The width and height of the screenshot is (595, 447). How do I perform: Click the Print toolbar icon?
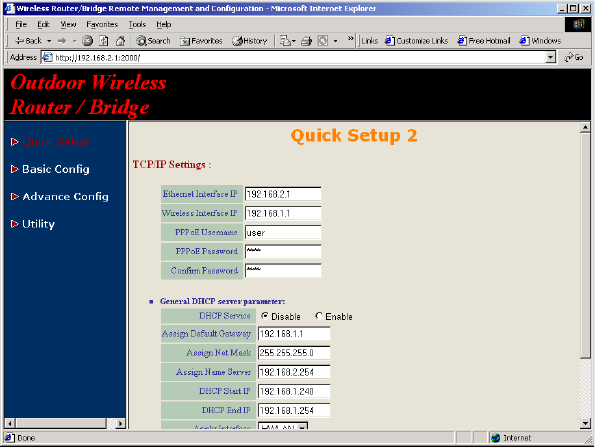point(307,41)
